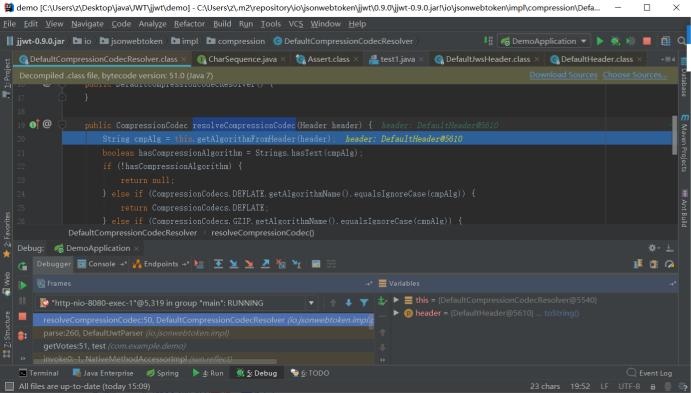Click the Build project icon beside run configuration
The width and height of the screenshot is (691, 393).
[x=488, y=41]
